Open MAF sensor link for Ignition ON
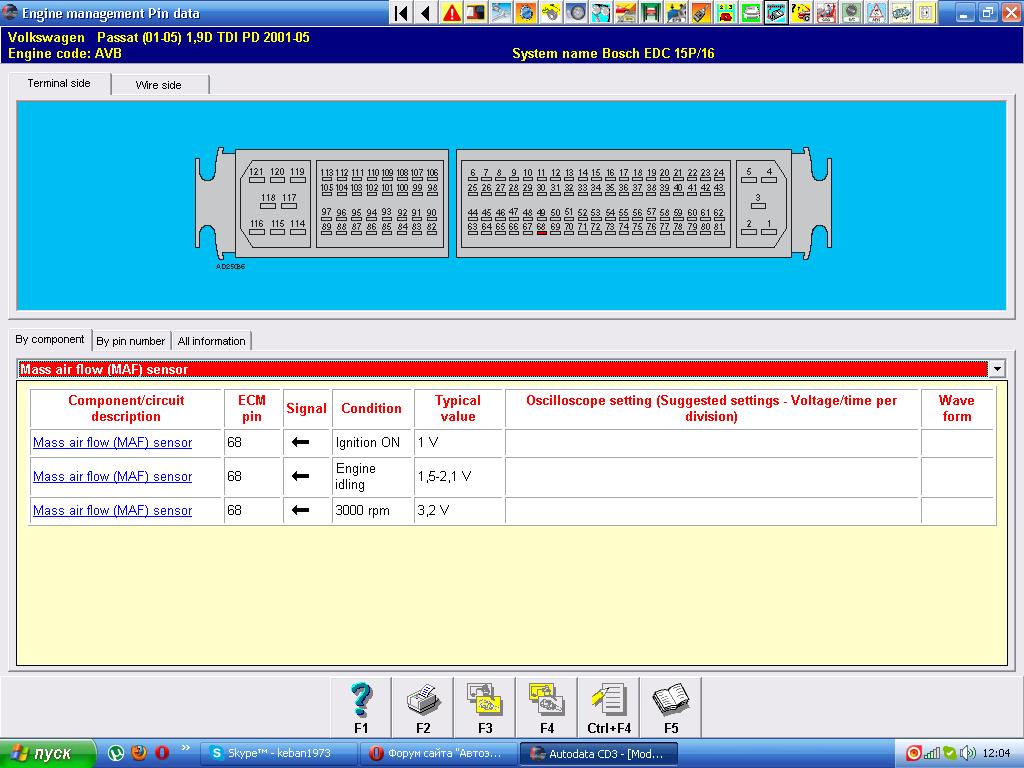 point(112,443)
